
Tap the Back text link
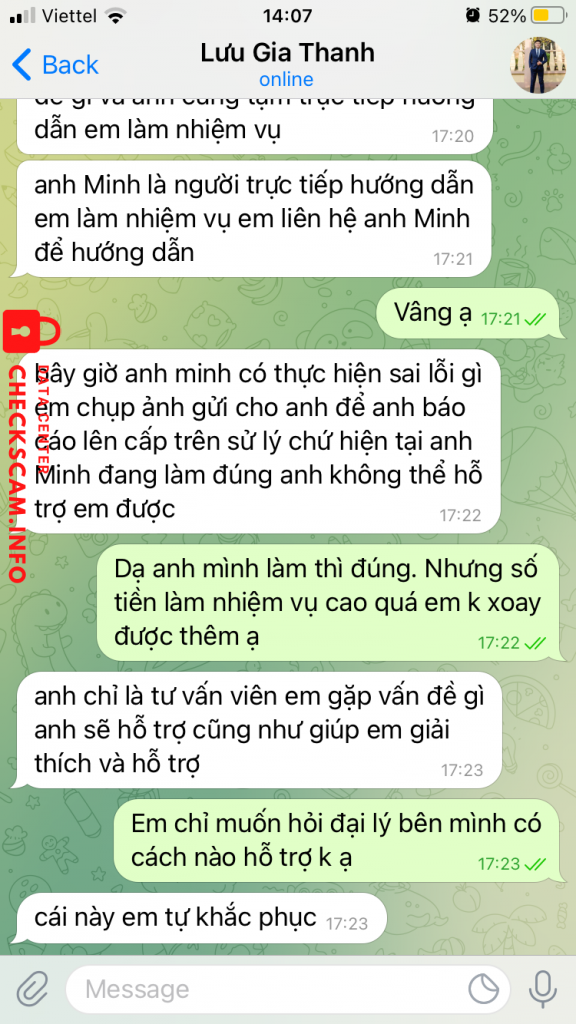70,65
